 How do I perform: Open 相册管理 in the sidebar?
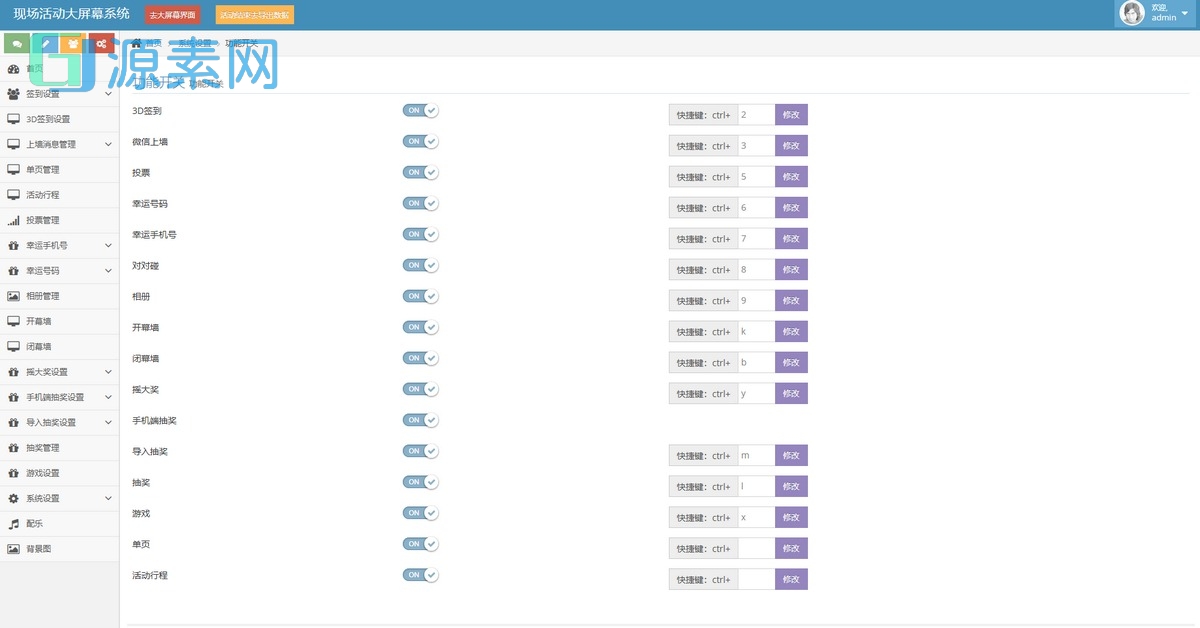[x=43, y=296]
